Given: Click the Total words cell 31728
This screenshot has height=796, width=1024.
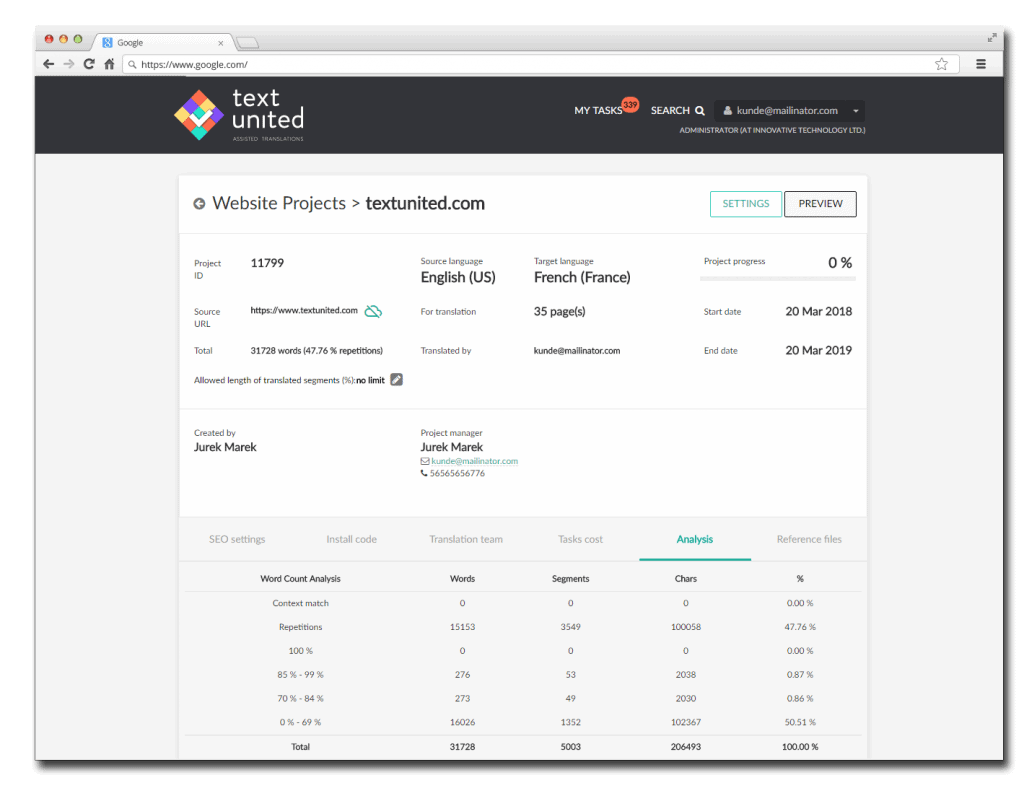Looking at the screenshot, I should point(462,746).
